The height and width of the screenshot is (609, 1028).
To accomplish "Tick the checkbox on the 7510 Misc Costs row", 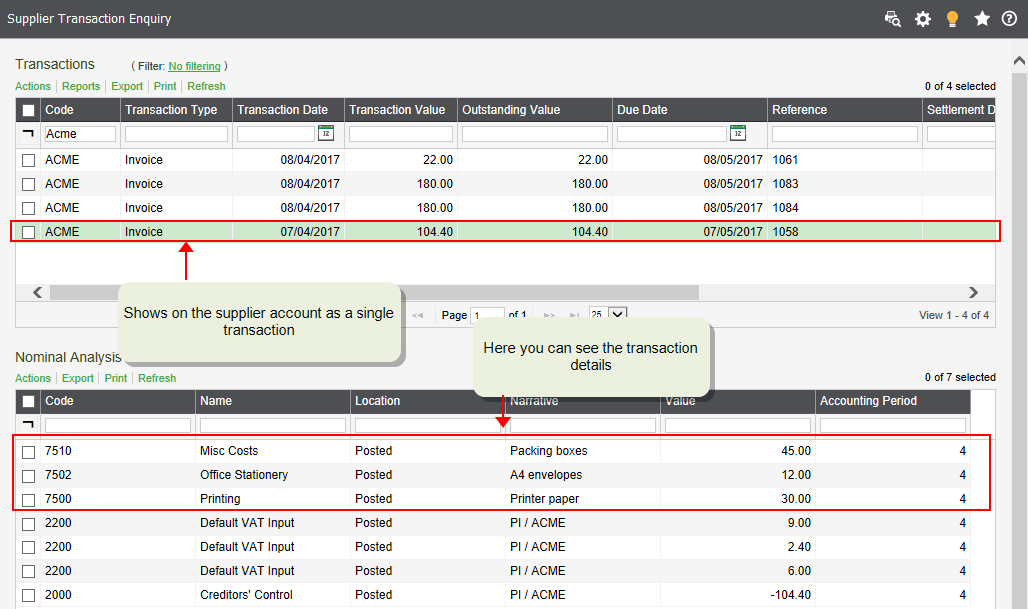I will (x=27, y=450).
